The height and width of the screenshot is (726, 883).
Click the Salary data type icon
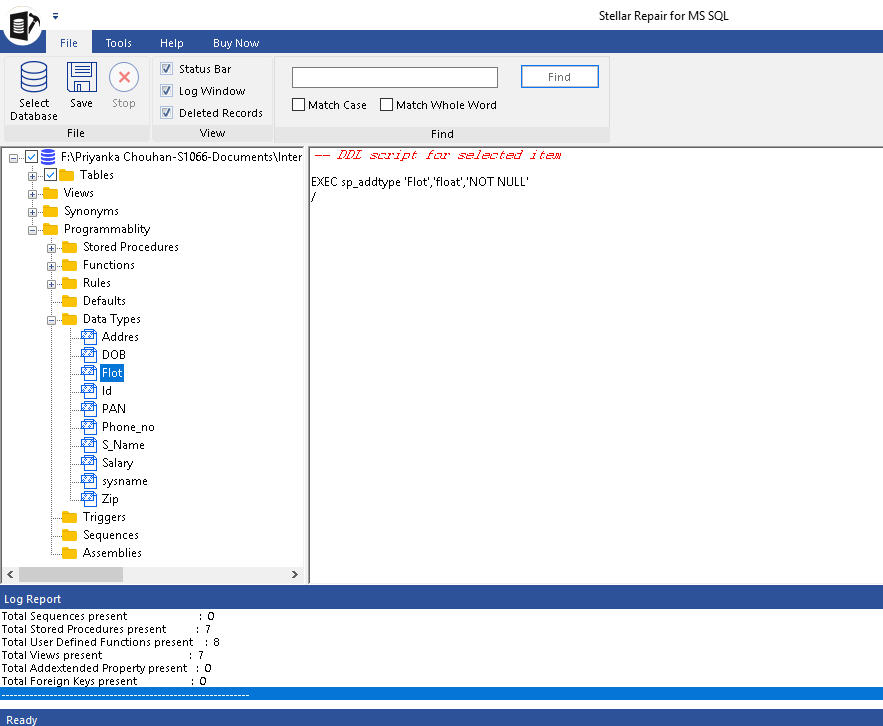[89, 463]
